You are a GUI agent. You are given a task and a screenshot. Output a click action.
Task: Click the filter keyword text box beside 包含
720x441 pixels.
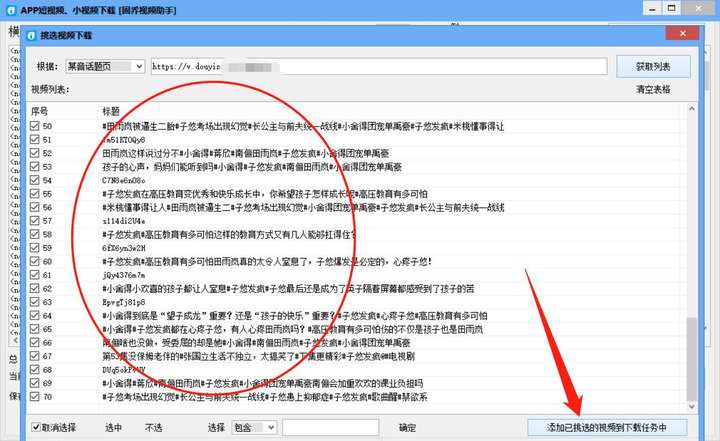pos(331,427)
